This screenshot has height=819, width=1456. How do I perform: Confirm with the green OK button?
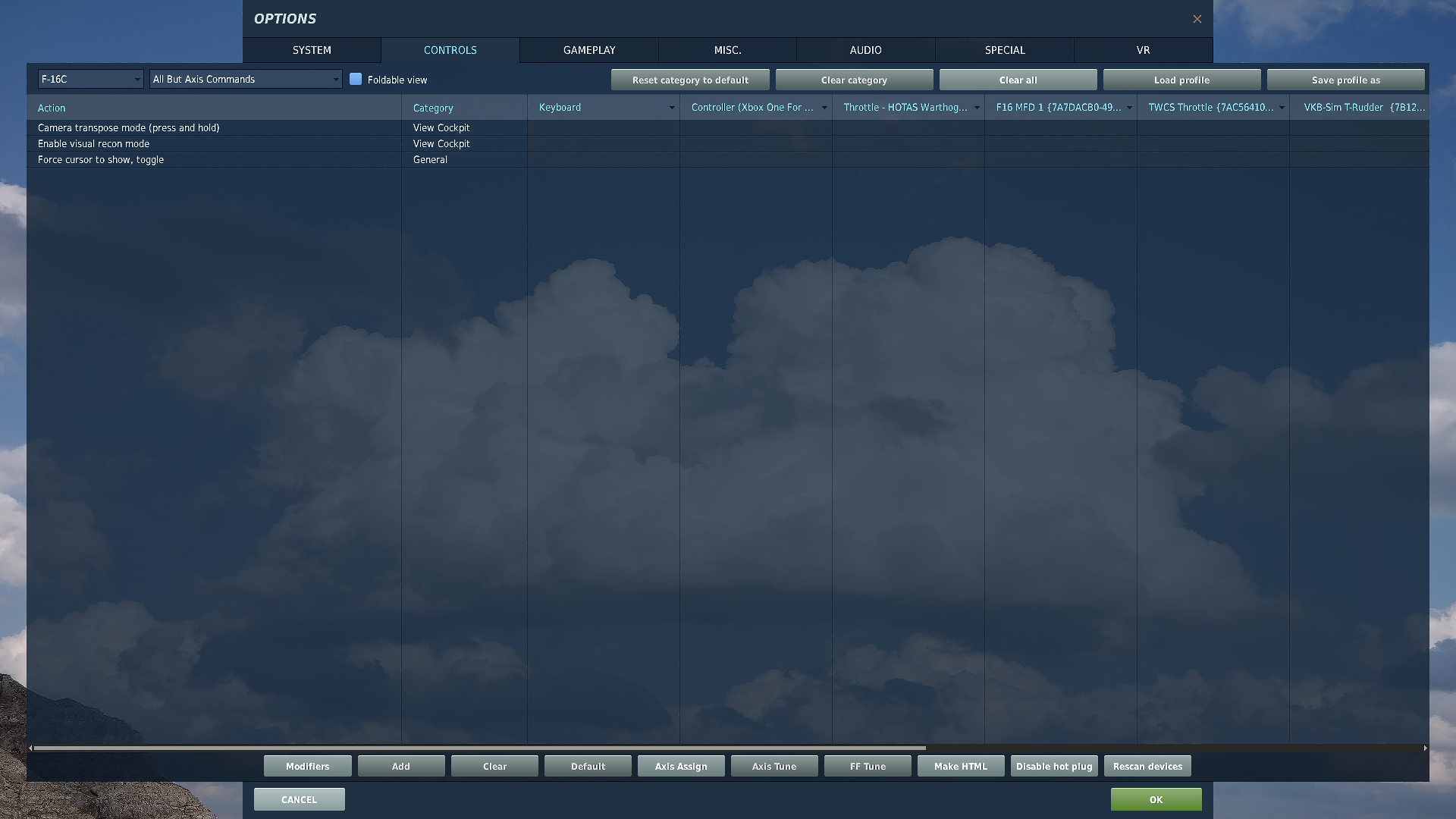click(x=1156, y=799)
